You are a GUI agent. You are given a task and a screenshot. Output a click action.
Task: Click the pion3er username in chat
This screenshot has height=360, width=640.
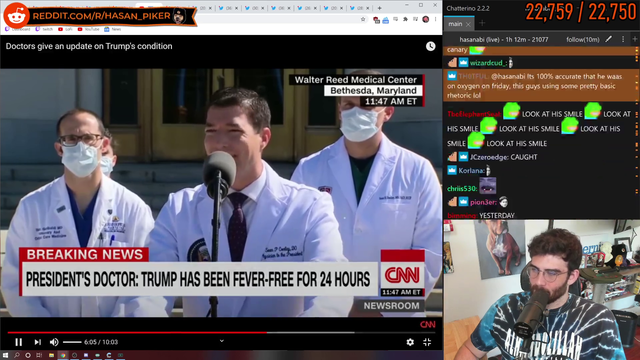point(484,202)
